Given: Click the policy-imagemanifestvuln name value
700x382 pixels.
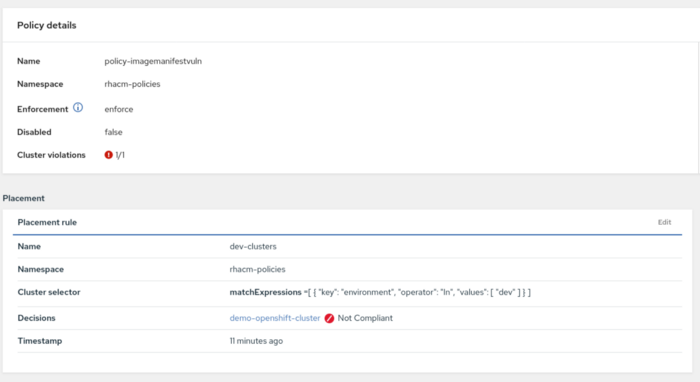Looking at the screenshot, I should 153,61.
